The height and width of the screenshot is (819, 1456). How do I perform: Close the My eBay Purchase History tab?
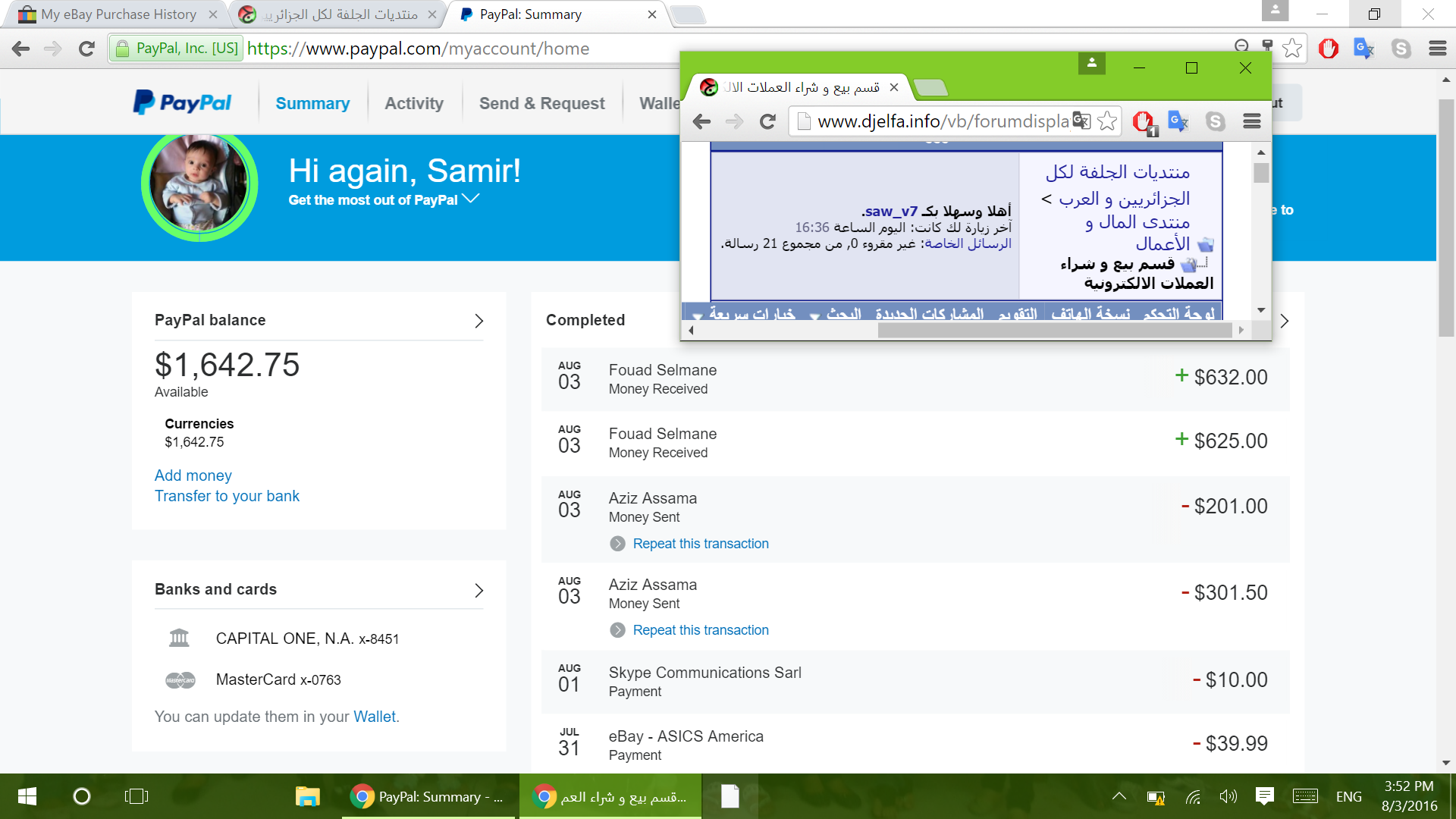click(213, 14)
